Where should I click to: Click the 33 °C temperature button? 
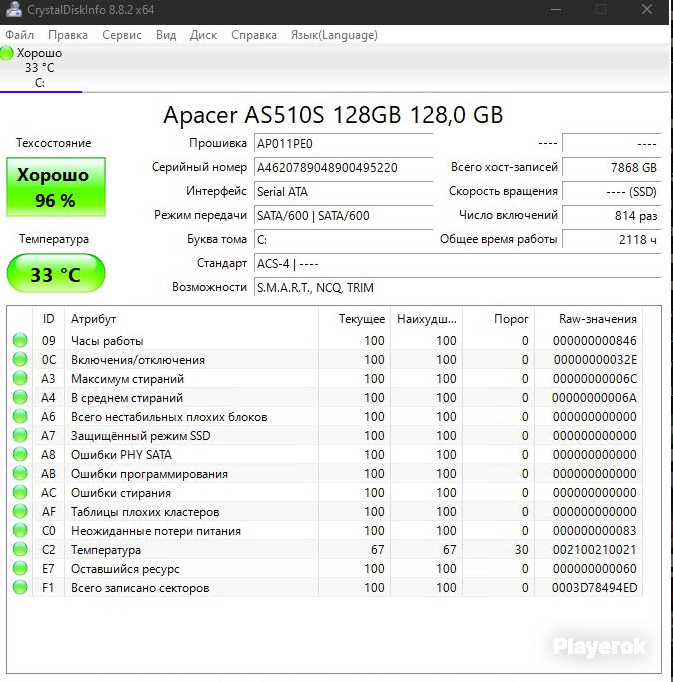pos(56,274)
